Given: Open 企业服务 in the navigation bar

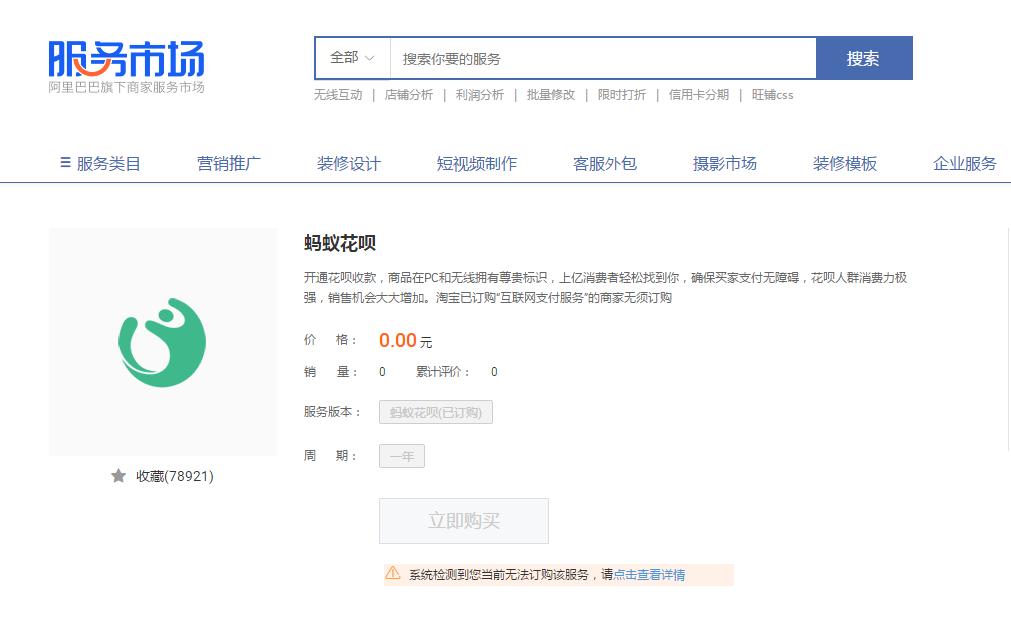Looking at the screenshot, I should point(963,163).
